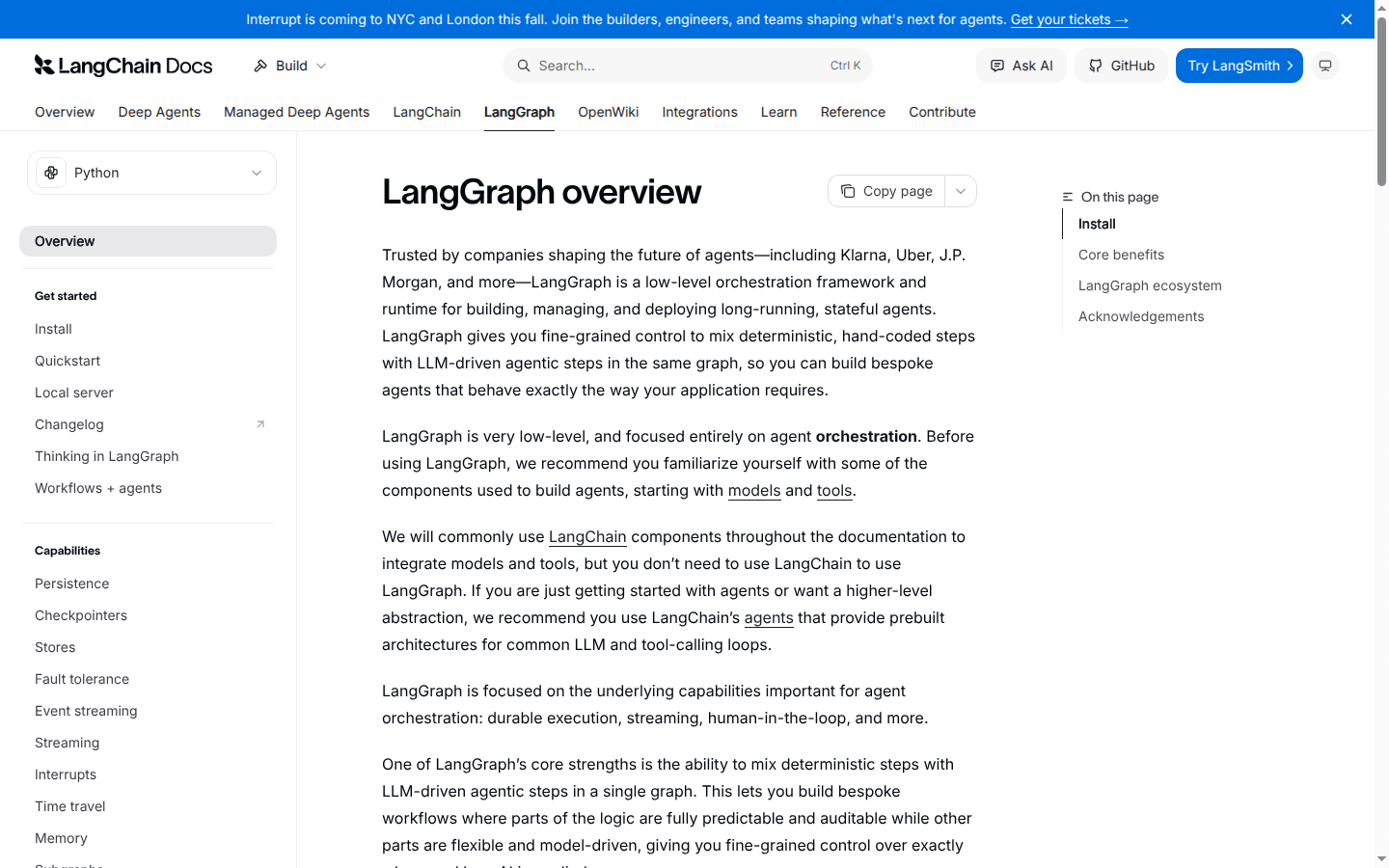Follow the LangChain inline link
Screen dimensions: 1389x868
[x=587, y=536]
